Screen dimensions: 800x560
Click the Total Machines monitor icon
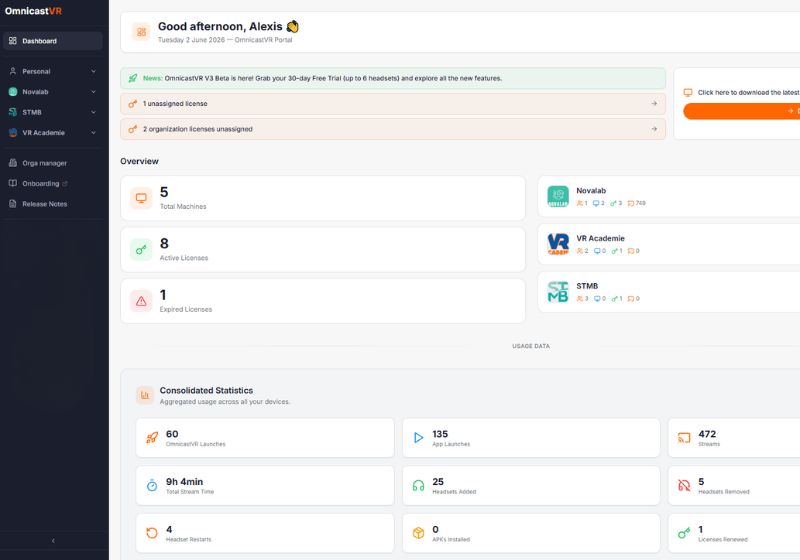pos(141,198)
